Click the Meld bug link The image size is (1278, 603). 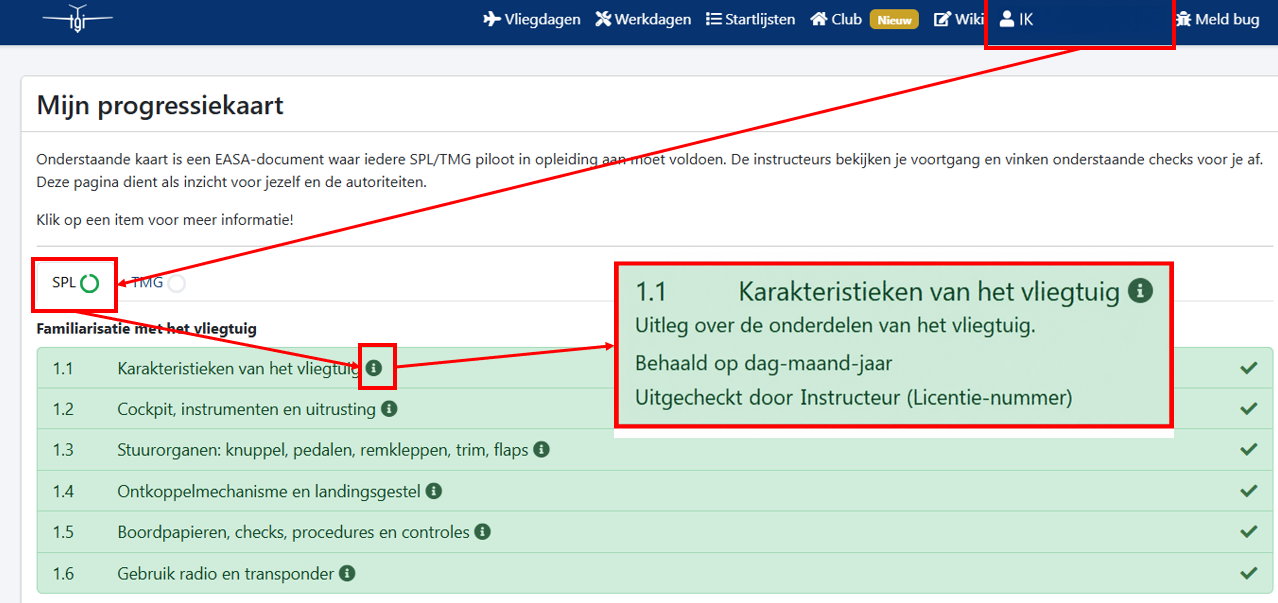tap(1217, 19)
